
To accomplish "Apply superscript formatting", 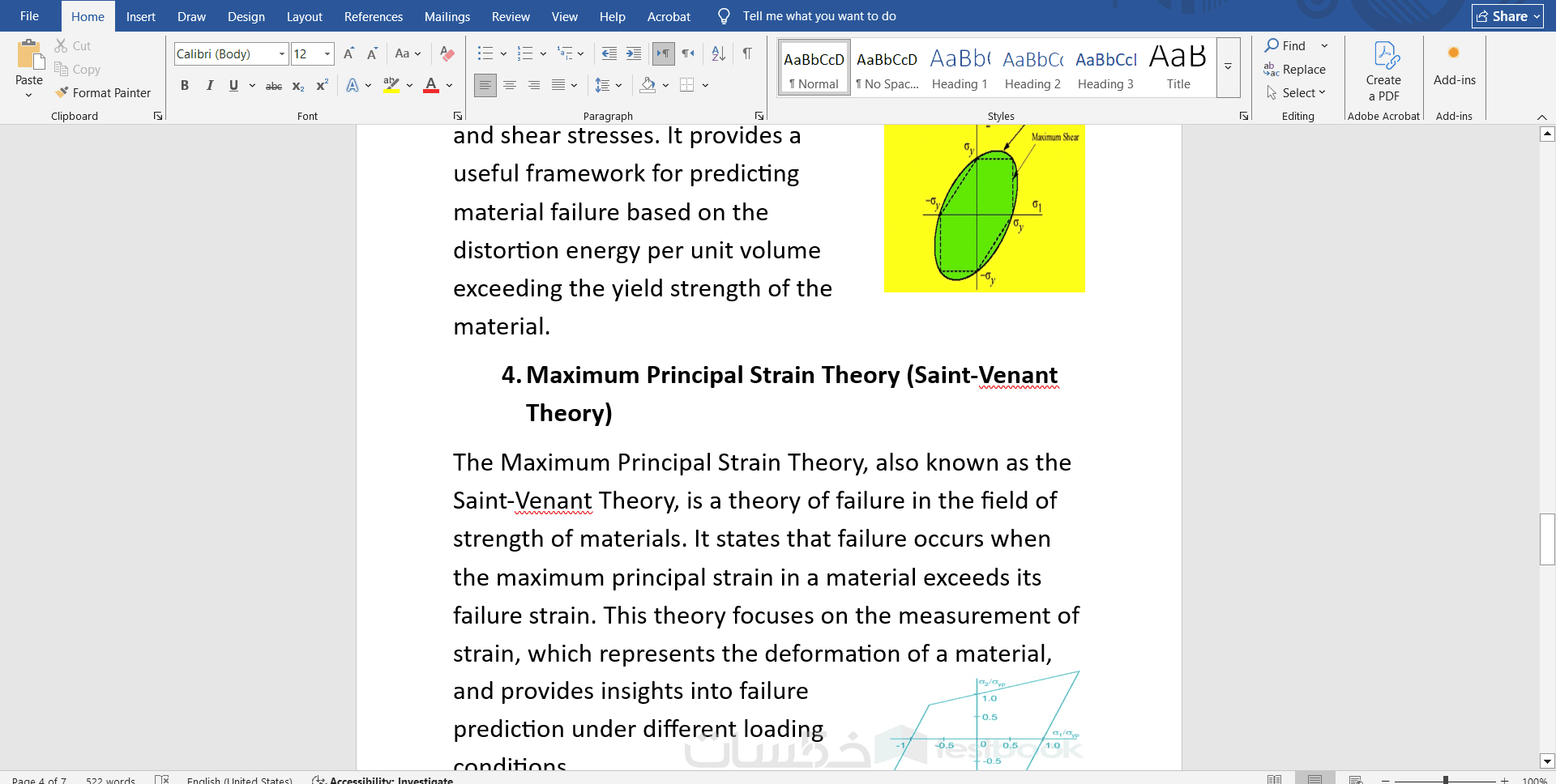I will tap(322, 86).
